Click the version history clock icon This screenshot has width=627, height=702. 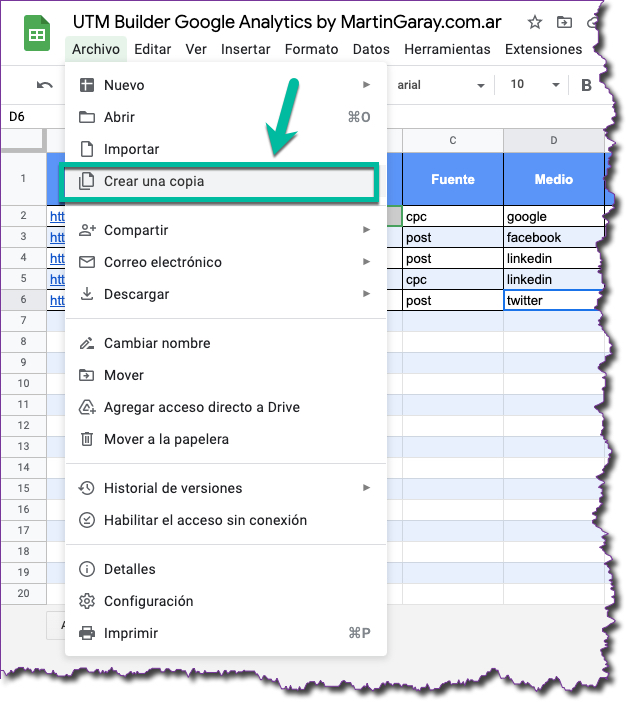pos(86,488)
